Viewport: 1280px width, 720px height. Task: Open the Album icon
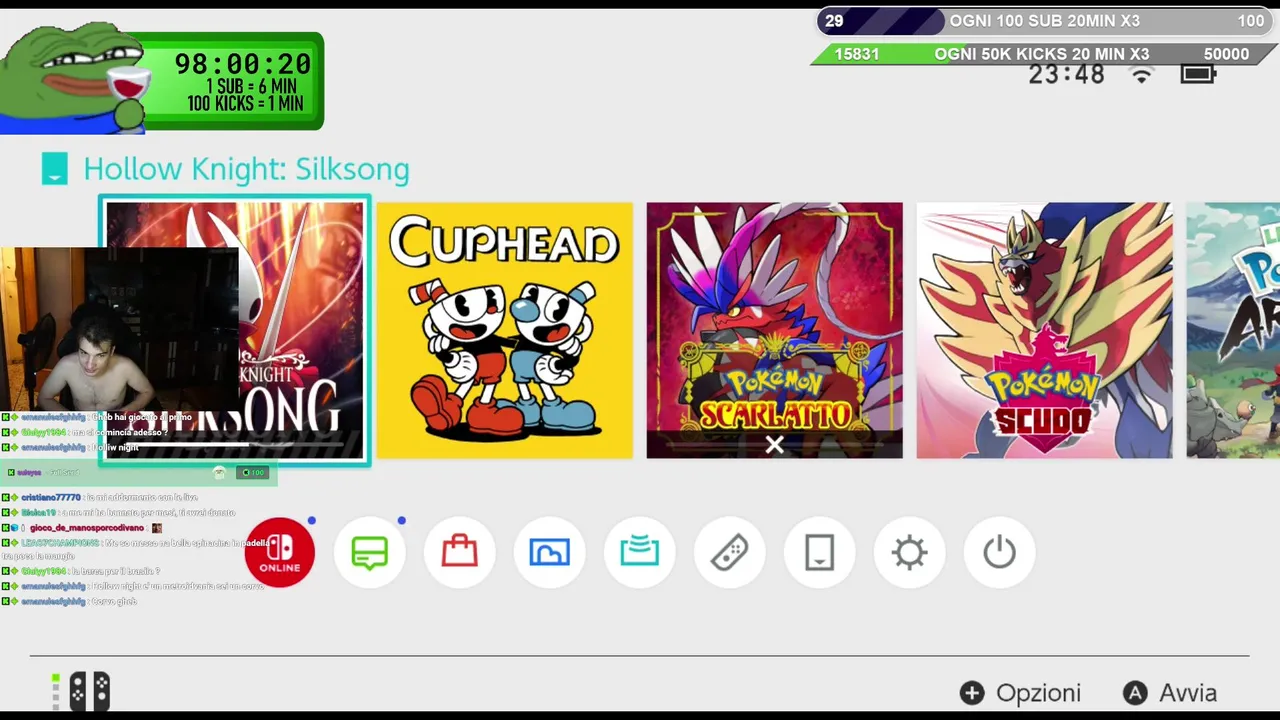coord(550,552)
